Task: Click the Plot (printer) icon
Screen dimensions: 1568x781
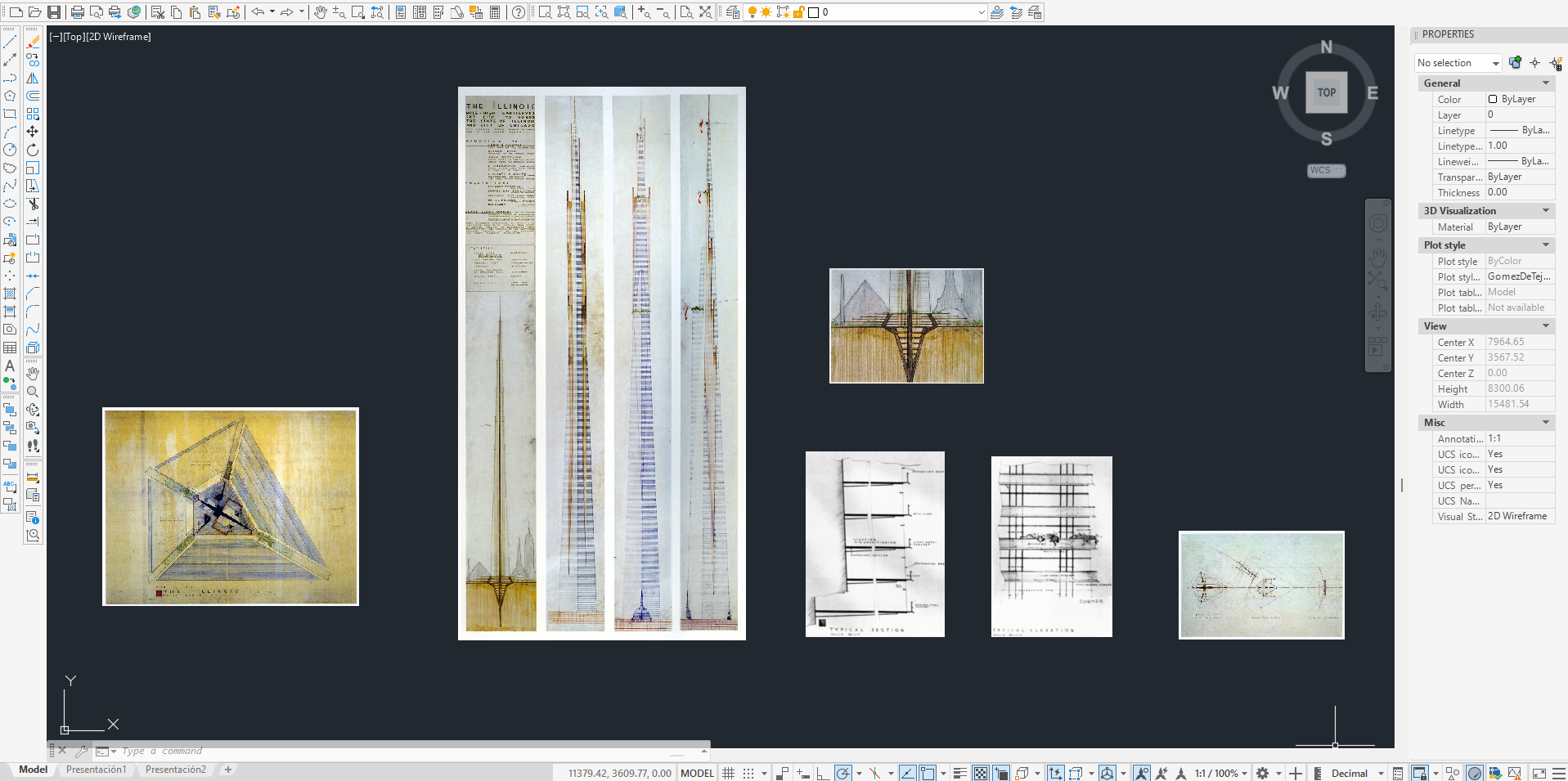Action: 78,12
